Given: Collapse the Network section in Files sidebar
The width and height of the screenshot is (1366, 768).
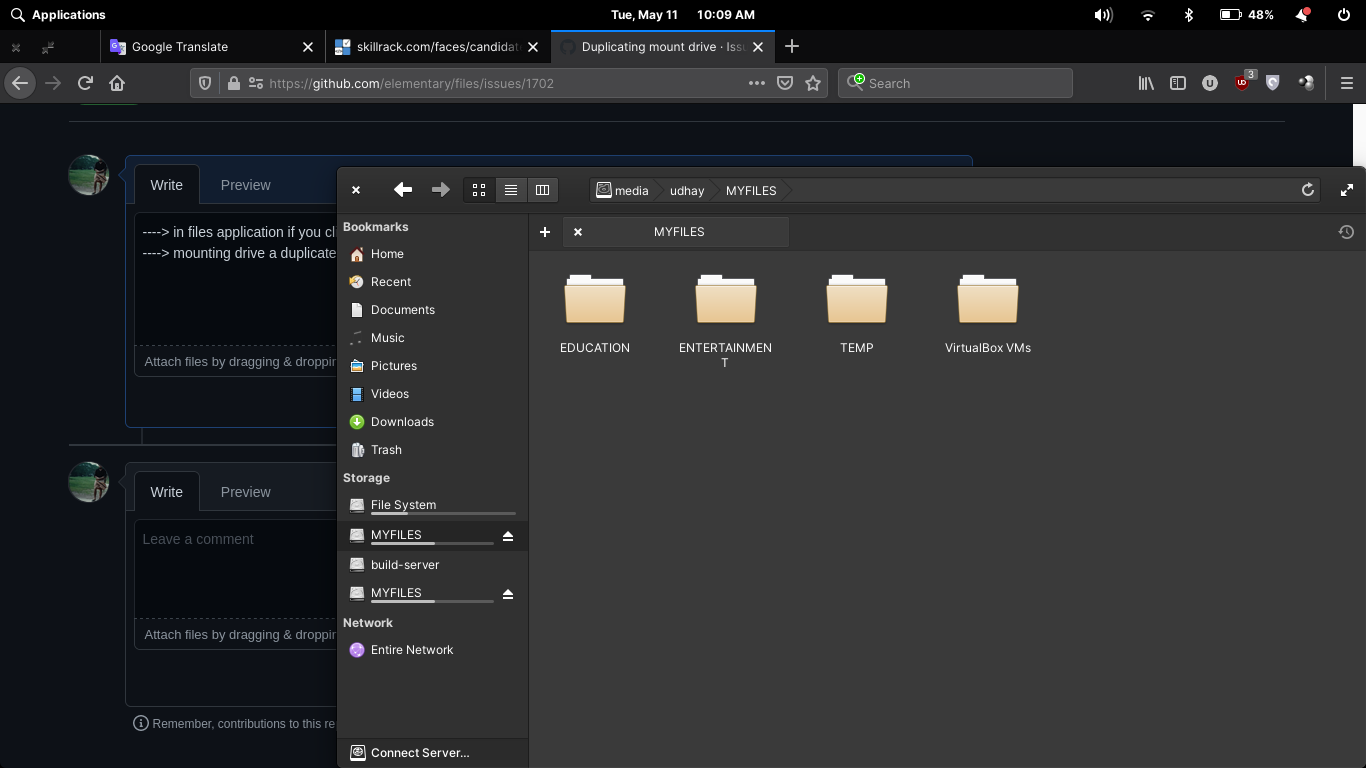Looking at the screenshot, I should [368, 623].
